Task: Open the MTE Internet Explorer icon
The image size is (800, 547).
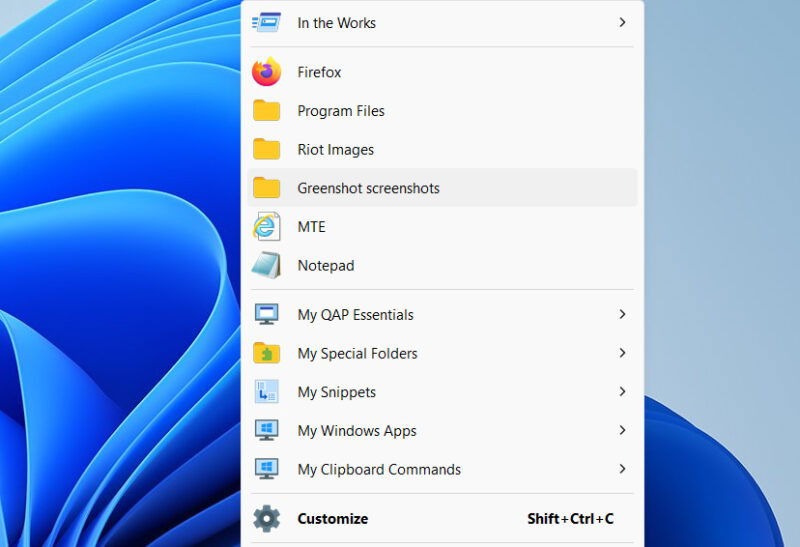Action: [x=266, y=227]
